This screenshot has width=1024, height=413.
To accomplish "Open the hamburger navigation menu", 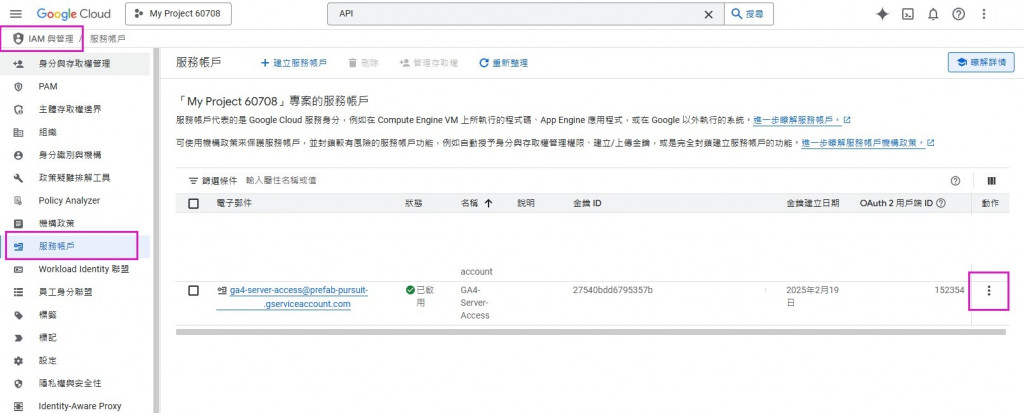I will click(16, 14).
